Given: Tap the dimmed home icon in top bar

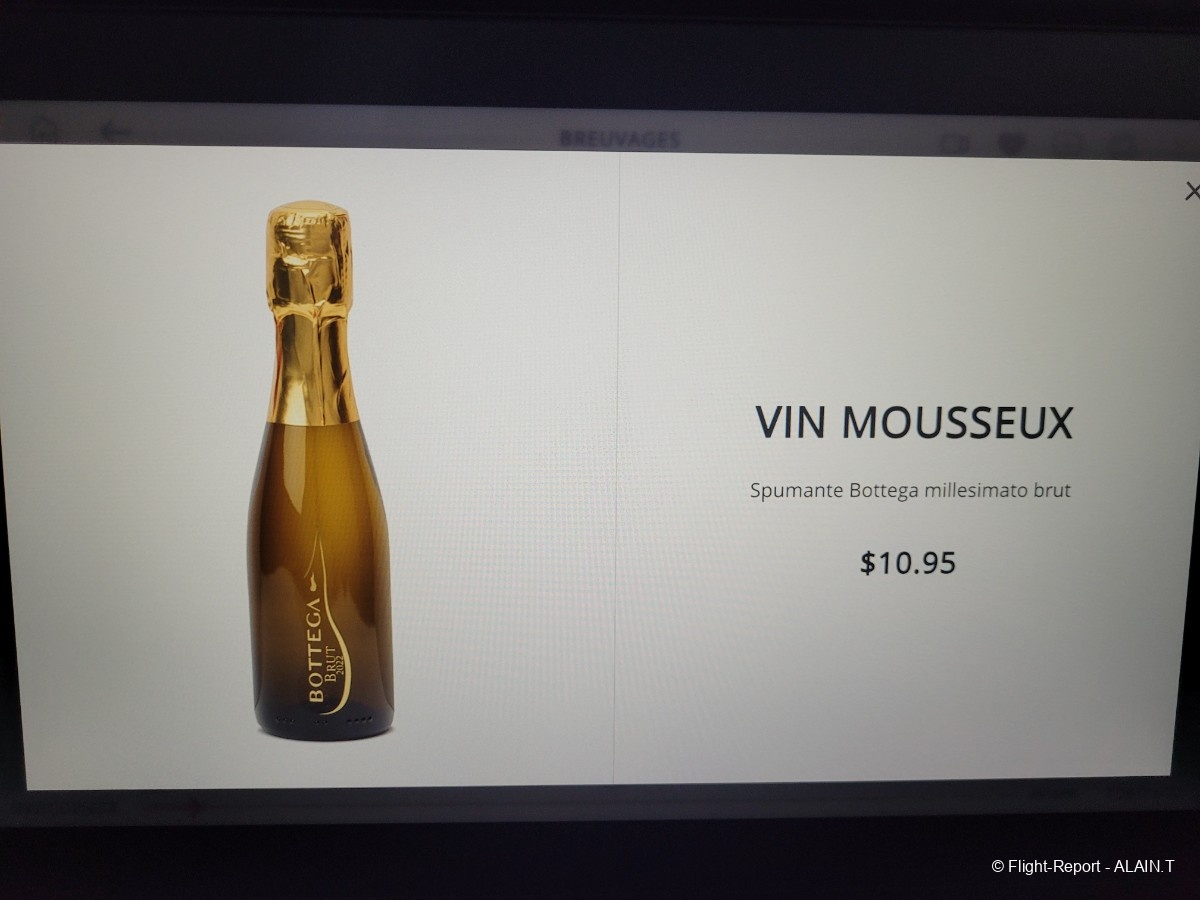Looking at the screenshot, I should tap(41, 130).
